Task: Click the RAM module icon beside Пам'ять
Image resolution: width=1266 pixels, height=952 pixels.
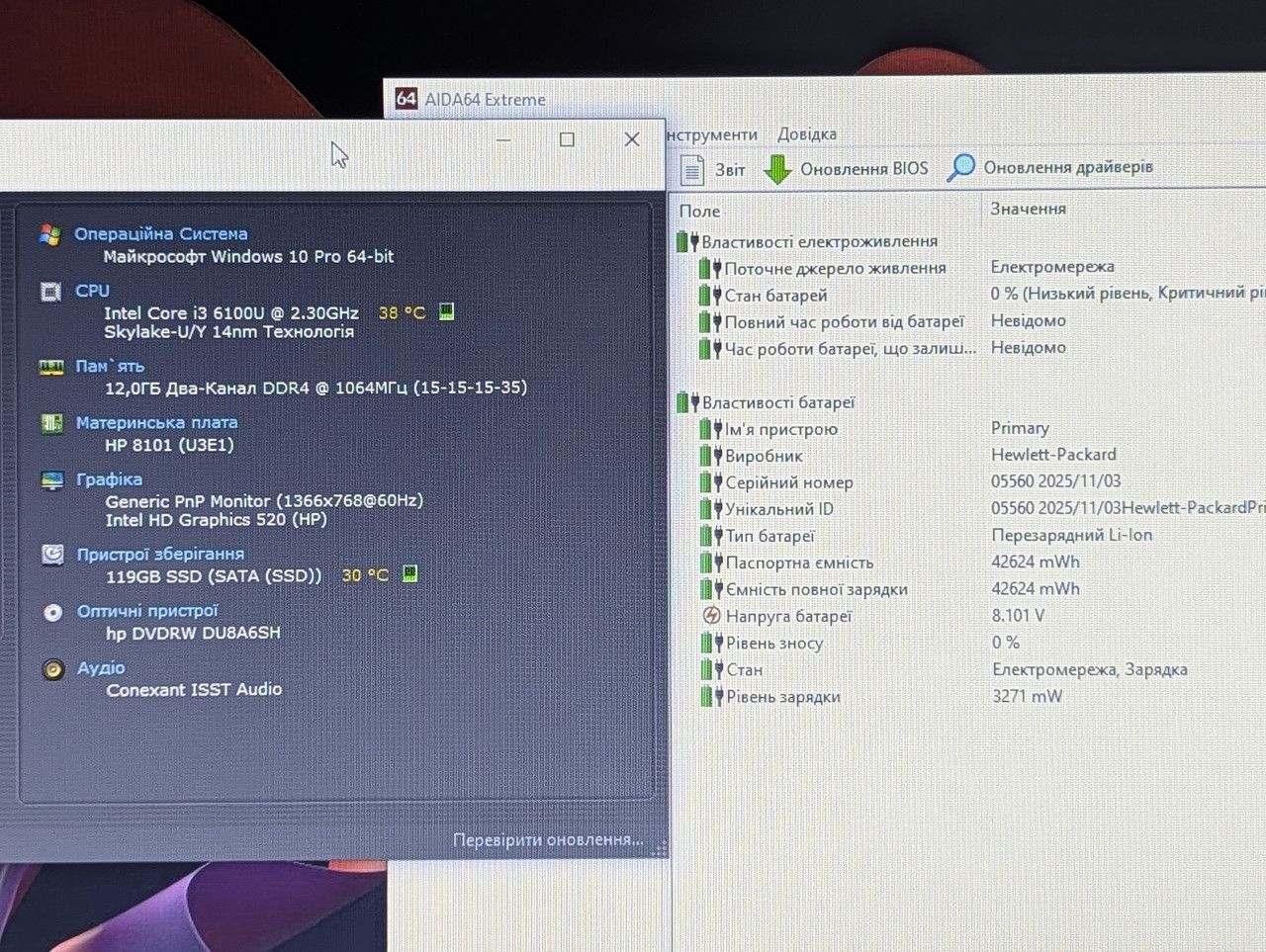Action: tap(51, 368)
